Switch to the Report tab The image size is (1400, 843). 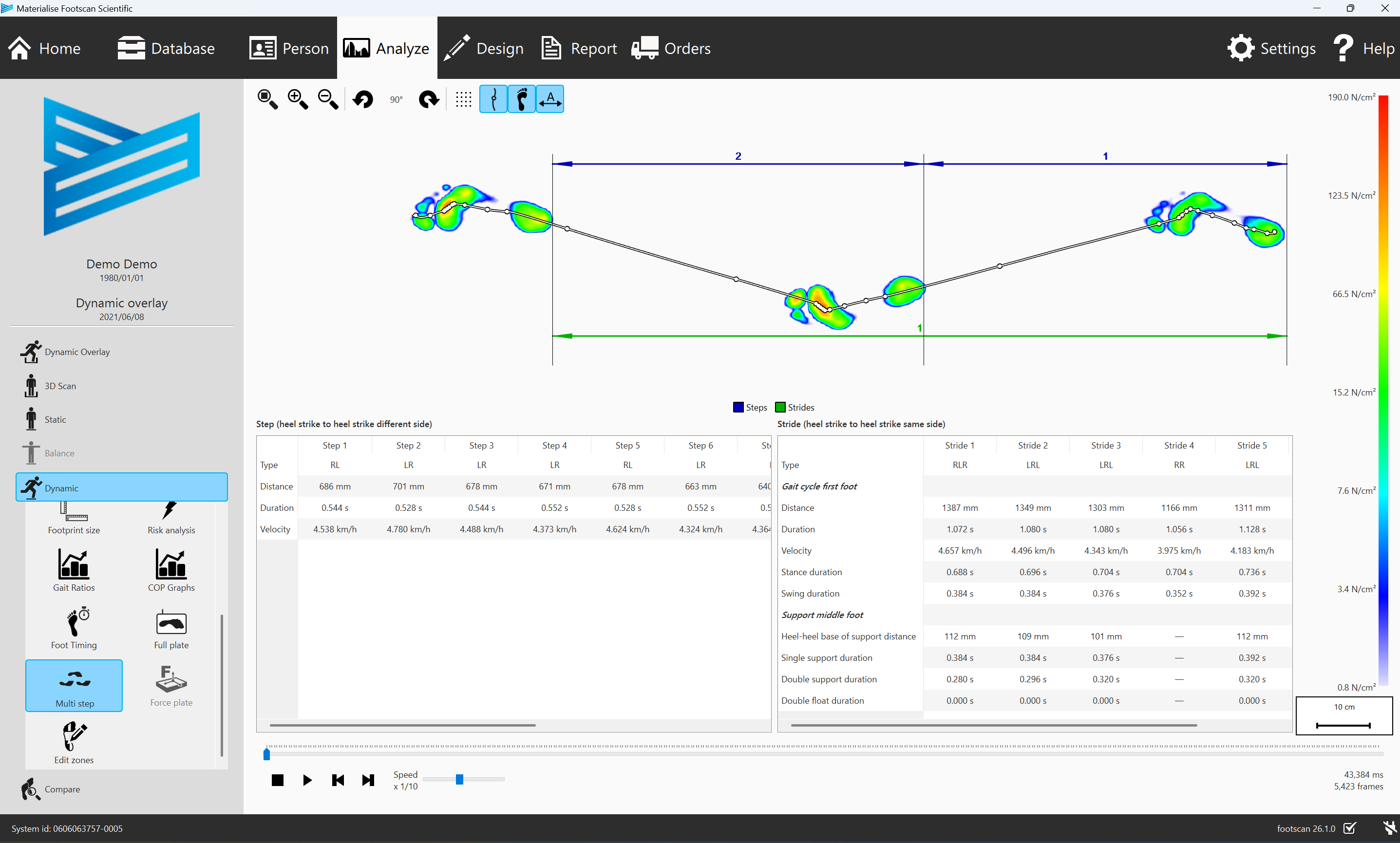tap(579, 48)
